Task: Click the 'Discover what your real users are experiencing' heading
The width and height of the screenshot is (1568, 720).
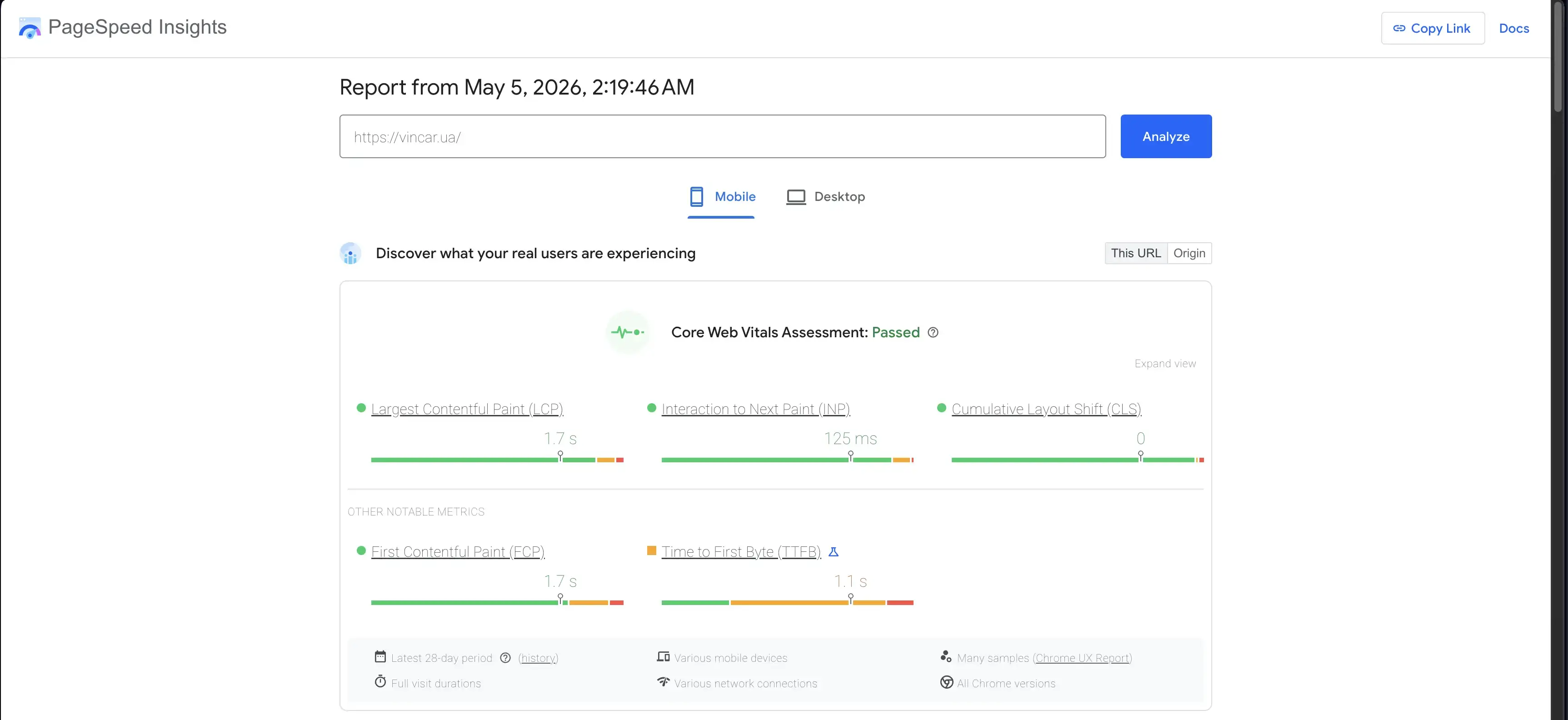Action: coord(535,253)
